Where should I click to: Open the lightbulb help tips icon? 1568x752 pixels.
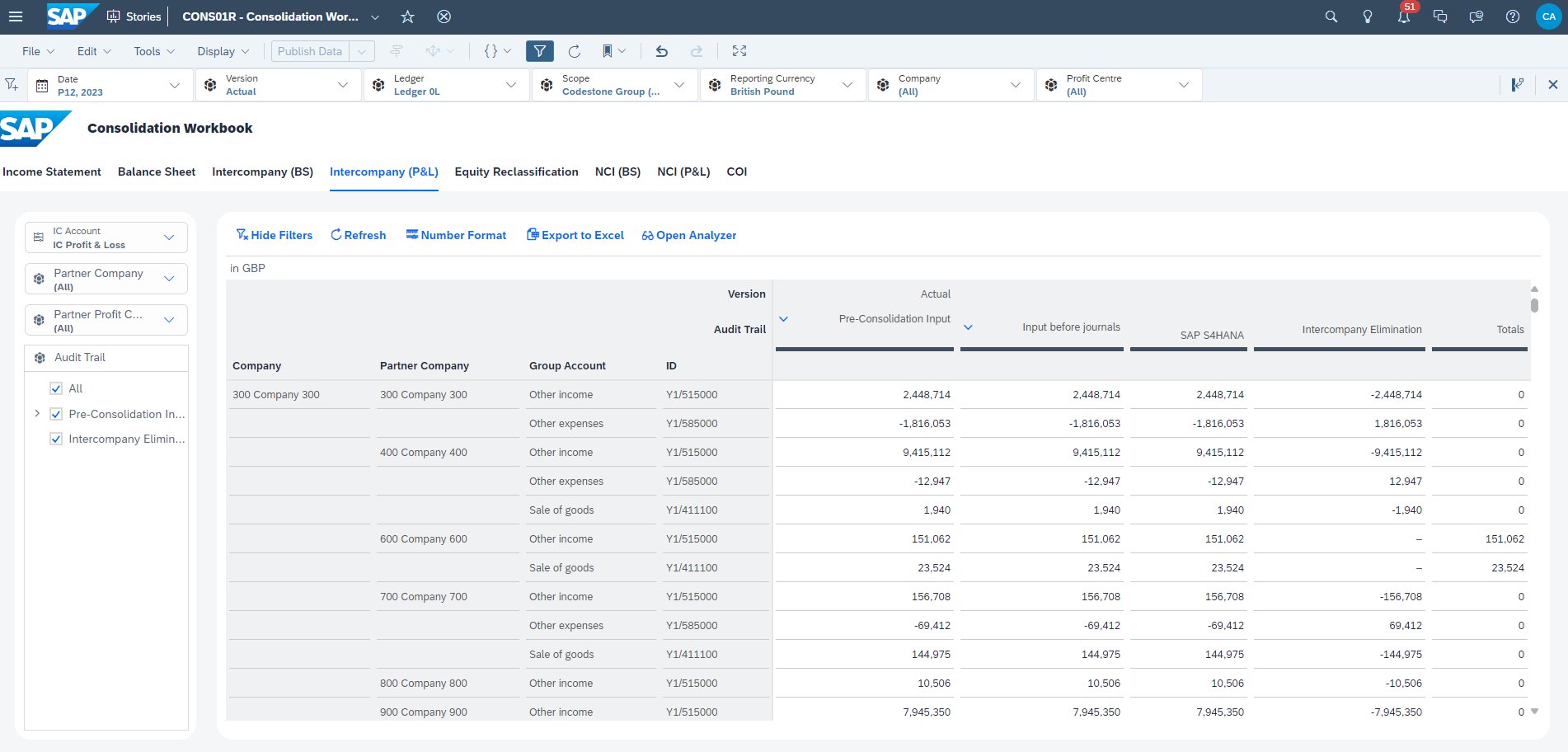(1367, 16)
